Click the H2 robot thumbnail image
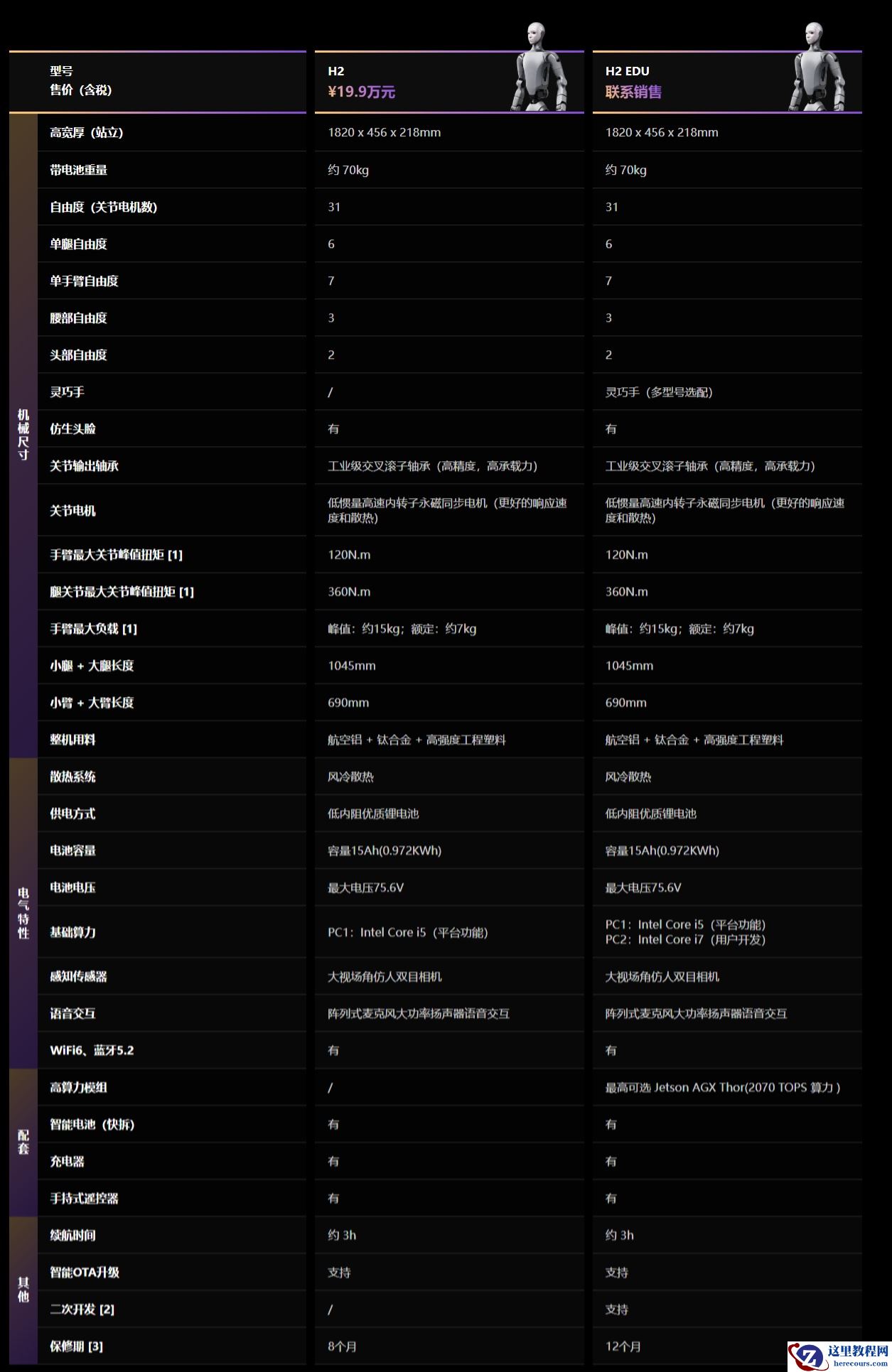Screen dimensions: 892x1372 pyautogui.click(x=540, y=66)
